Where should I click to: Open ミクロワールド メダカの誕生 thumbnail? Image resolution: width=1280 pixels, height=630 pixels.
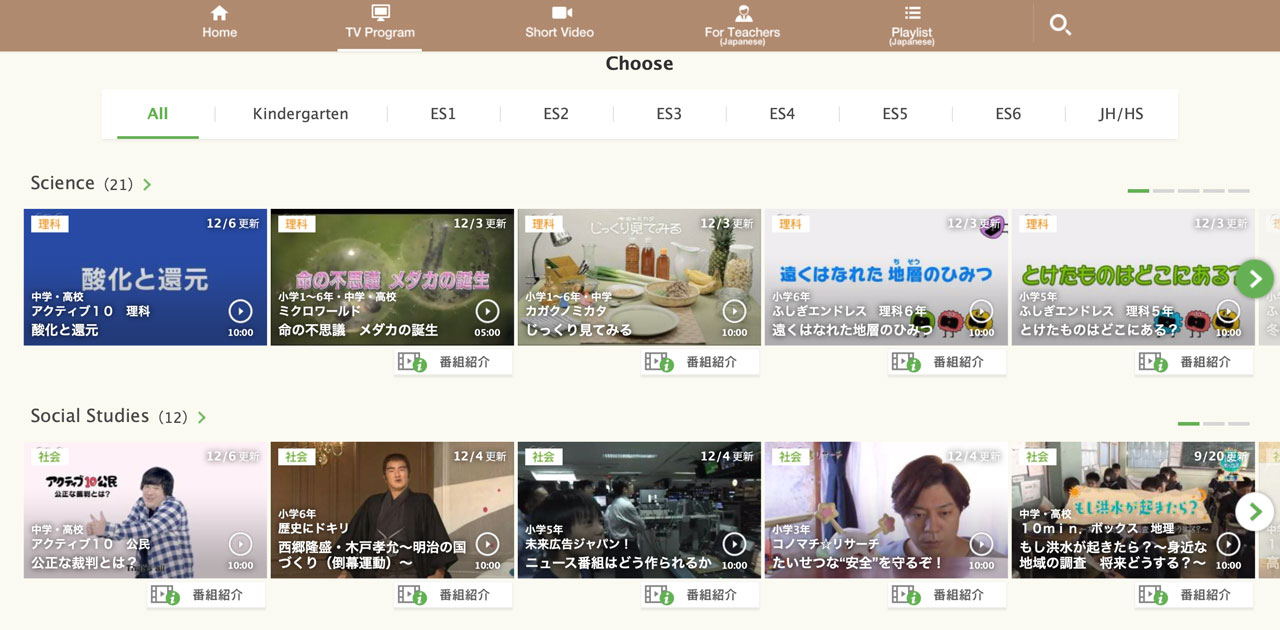pos(392,277)
